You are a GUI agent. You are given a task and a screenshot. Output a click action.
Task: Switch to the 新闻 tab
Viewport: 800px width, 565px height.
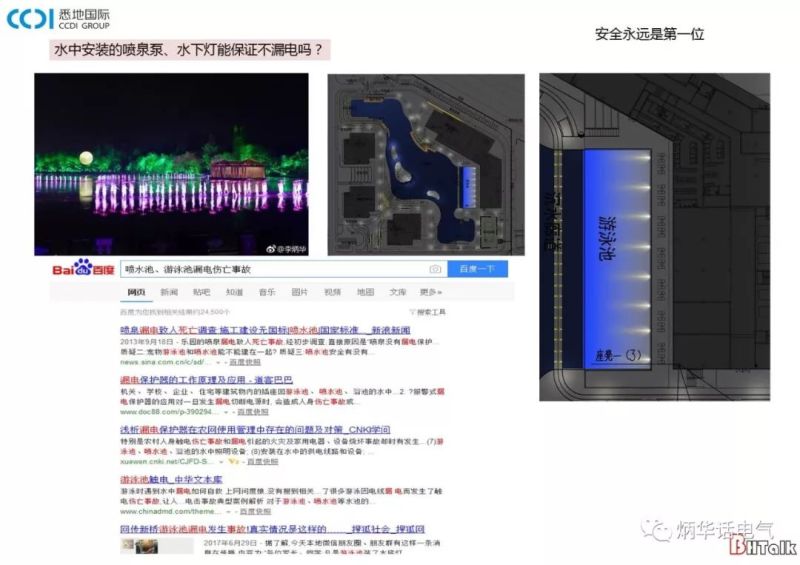(x=169, y=292)
